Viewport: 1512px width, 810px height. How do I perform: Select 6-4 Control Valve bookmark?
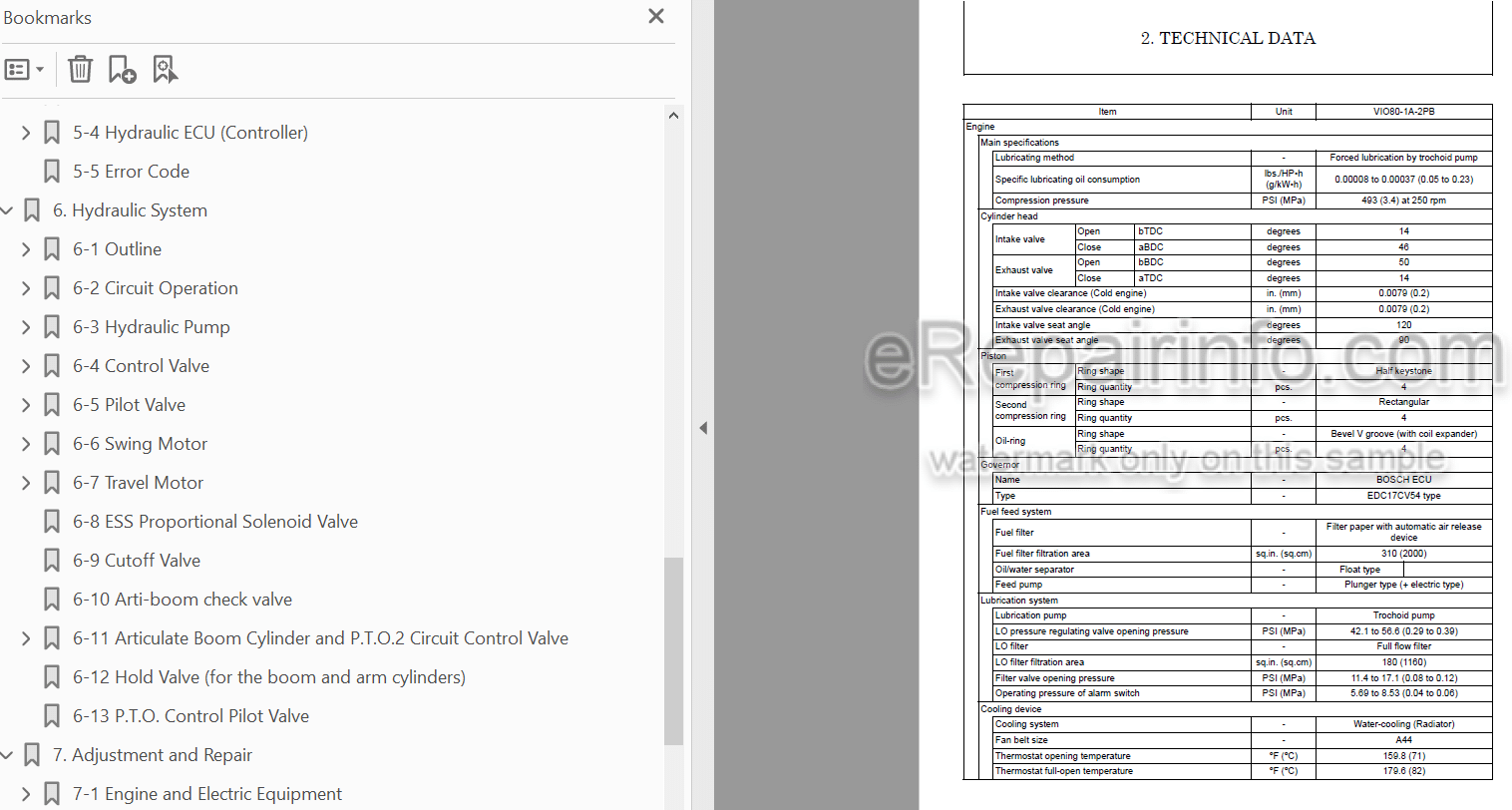tap(141, 366)
